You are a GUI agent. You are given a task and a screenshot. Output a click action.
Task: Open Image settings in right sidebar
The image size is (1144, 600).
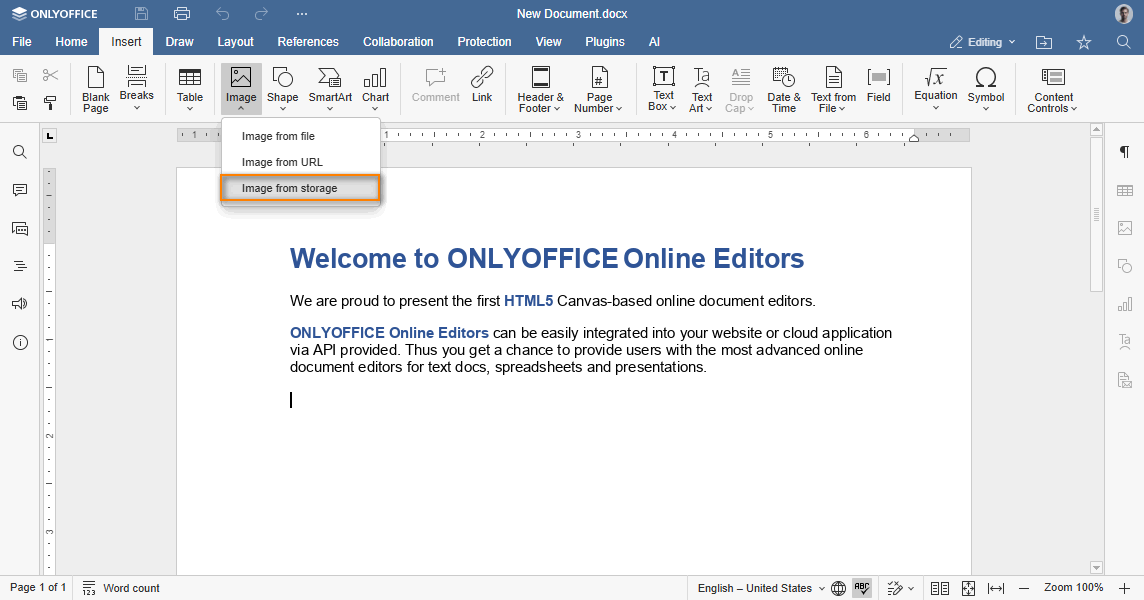[1125, 228]
